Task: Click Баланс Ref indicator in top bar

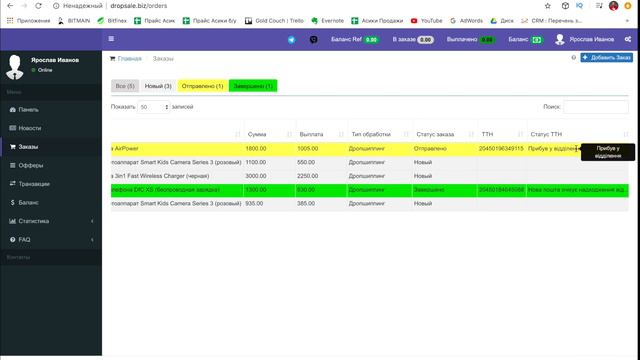Action: [355, 40]
